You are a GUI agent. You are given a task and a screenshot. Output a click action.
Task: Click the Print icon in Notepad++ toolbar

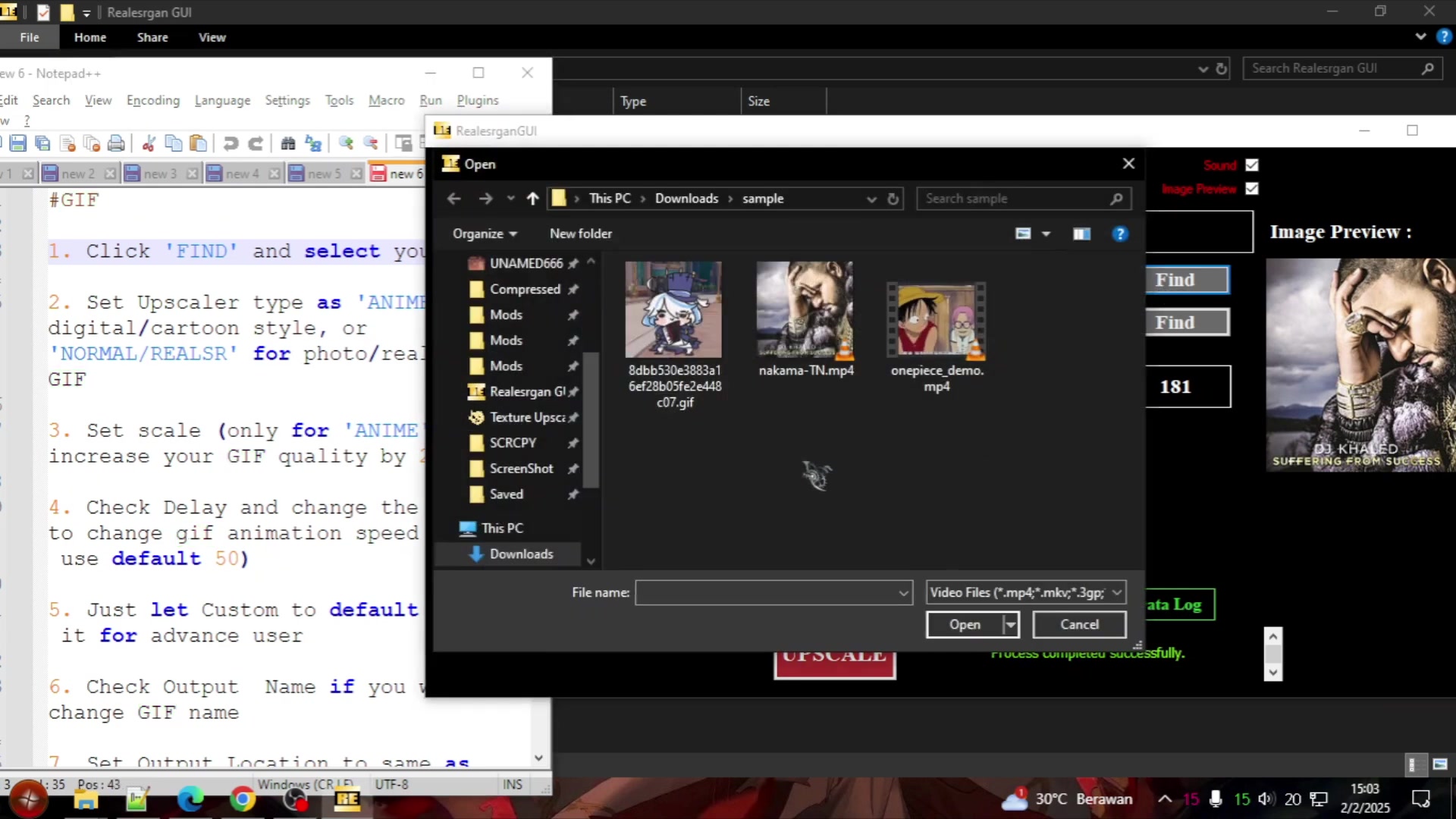[x=117, y=143]
